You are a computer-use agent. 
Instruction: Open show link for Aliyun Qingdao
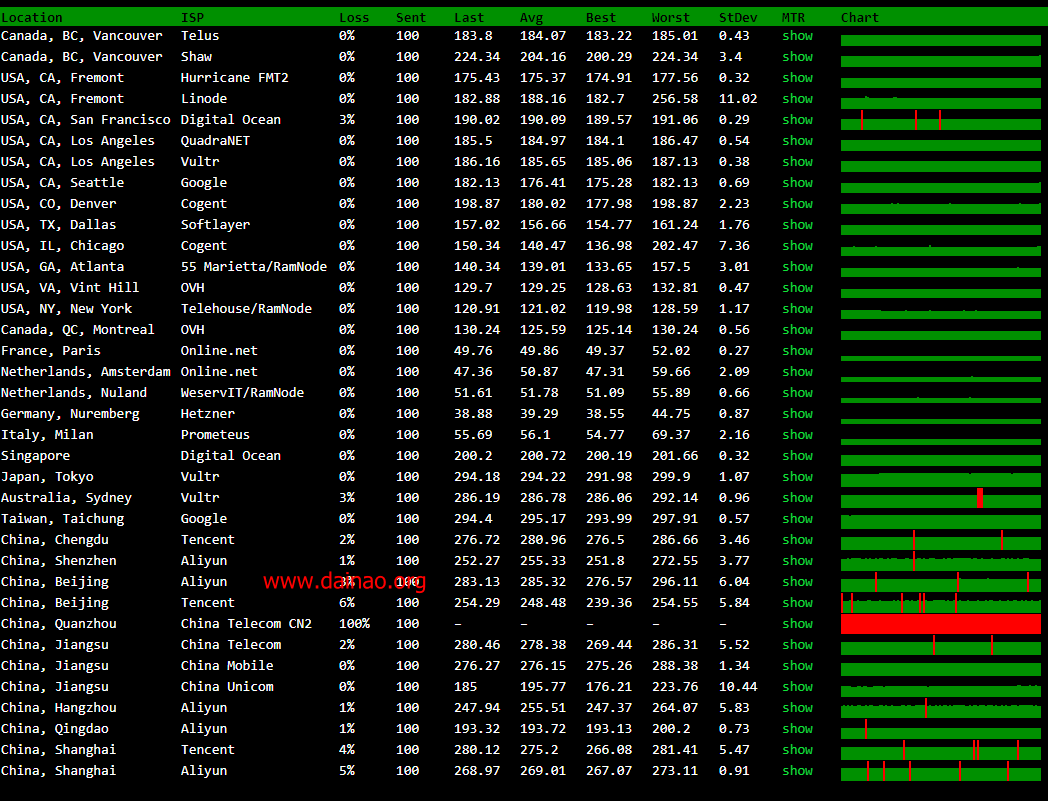click(797, 729)
